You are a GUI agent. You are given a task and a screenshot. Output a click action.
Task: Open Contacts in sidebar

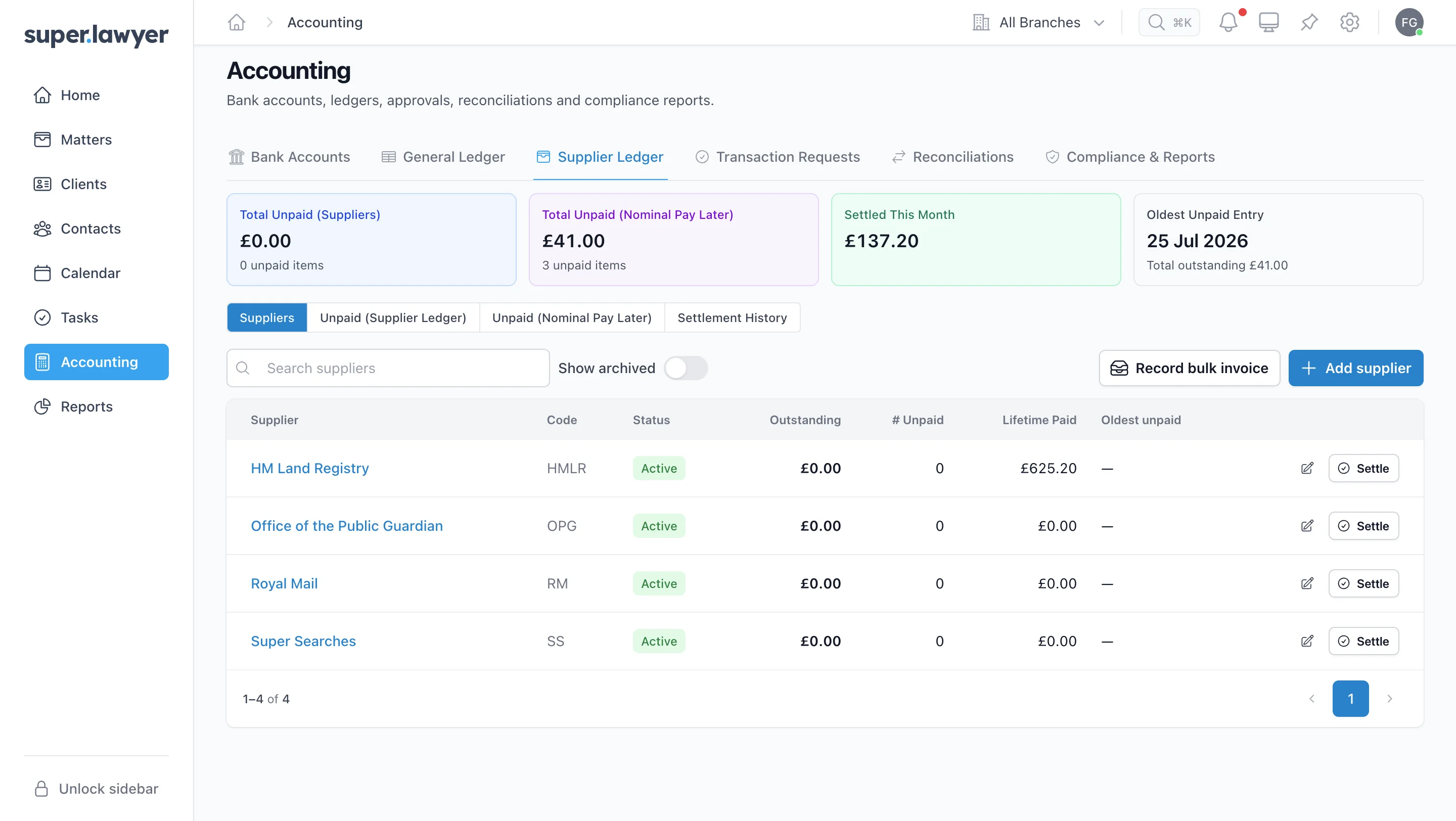point(96,229)
